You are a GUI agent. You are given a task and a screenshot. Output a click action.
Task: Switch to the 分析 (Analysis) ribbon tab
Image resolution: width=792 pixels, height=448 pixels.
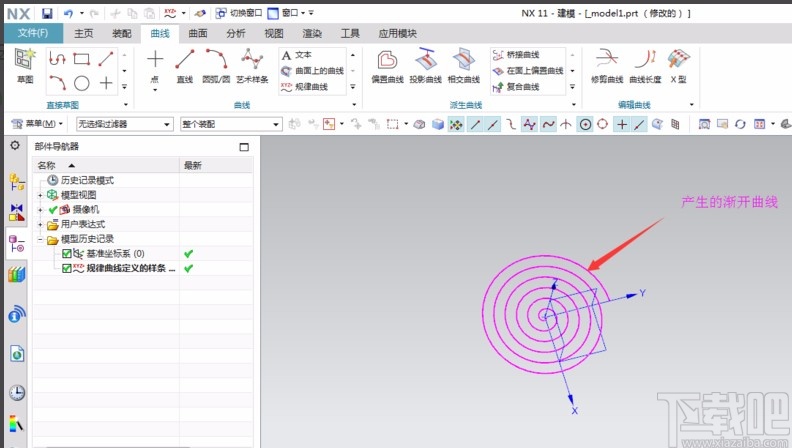tap(236, 33)
